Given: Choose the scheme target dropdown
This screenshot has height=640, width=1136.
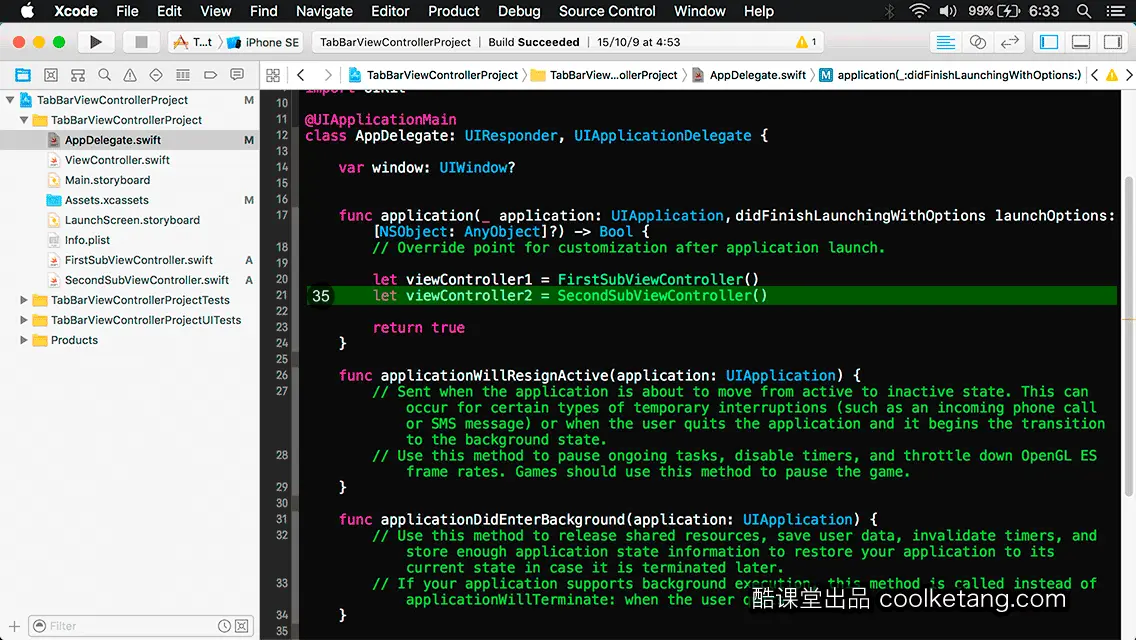Looking at the screenshot, I should 193,42.
